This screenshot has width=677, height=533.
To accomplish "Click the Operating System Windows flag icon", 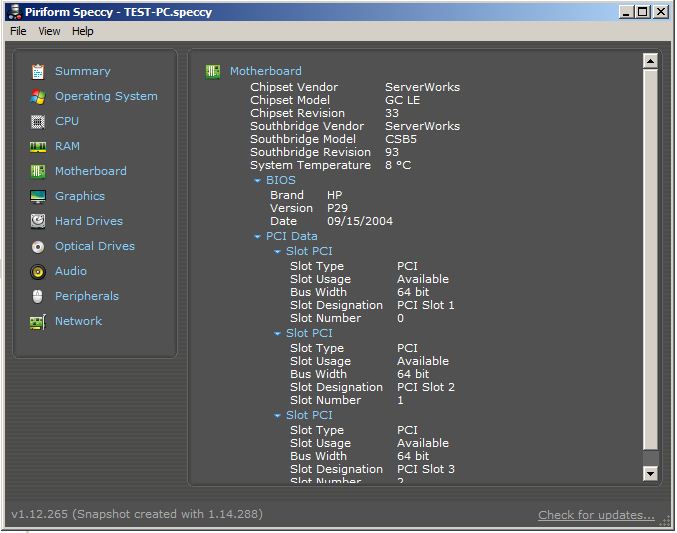I will point(38,97).
